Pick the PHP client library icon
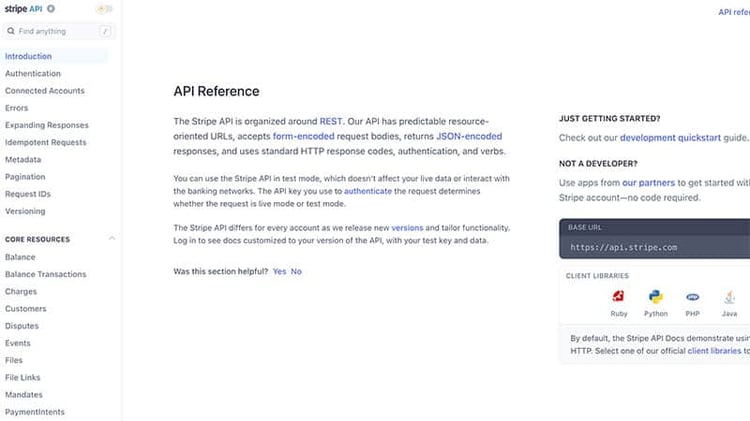The image size is (750, 421). [693, 297]
